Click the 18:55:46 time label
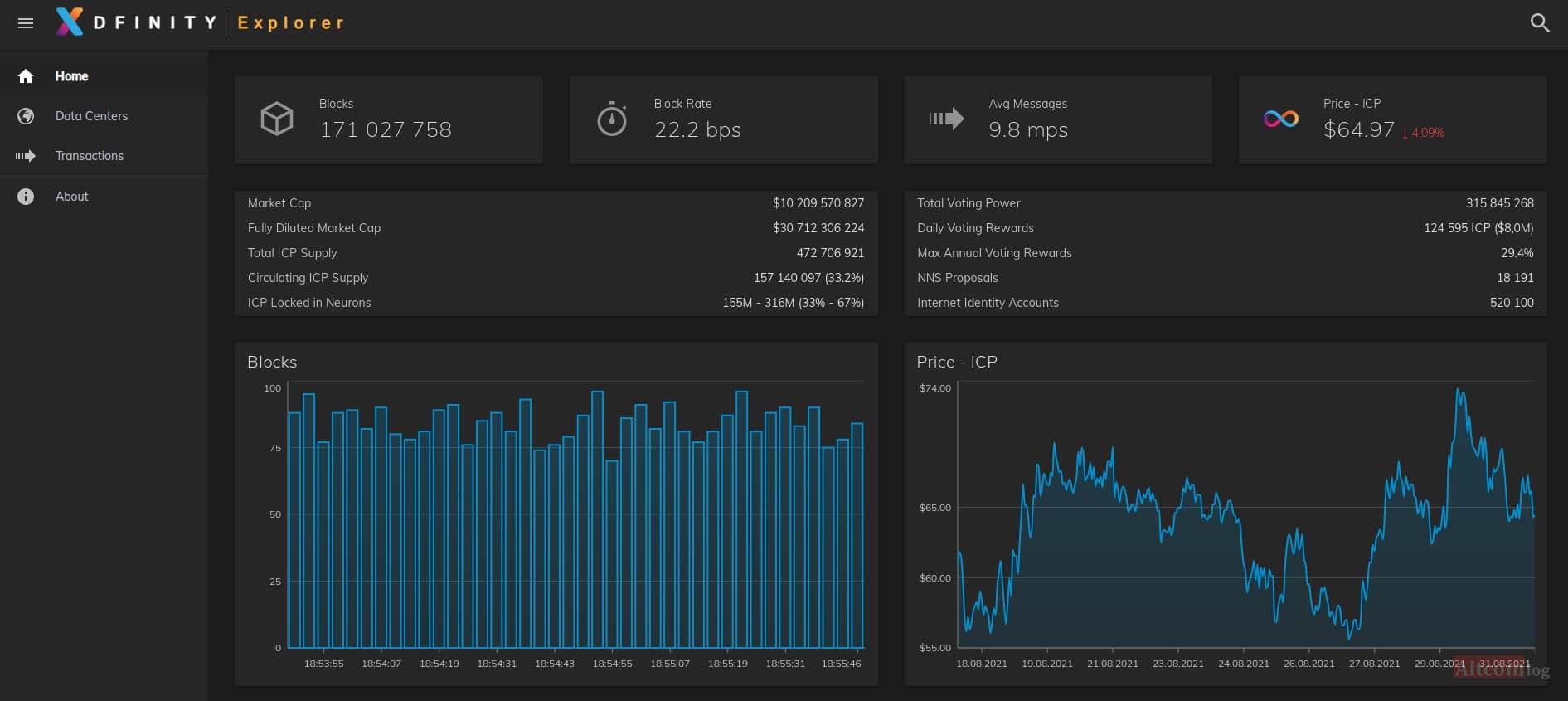This screenshot has width=1568, height=701. coord(841,664)
